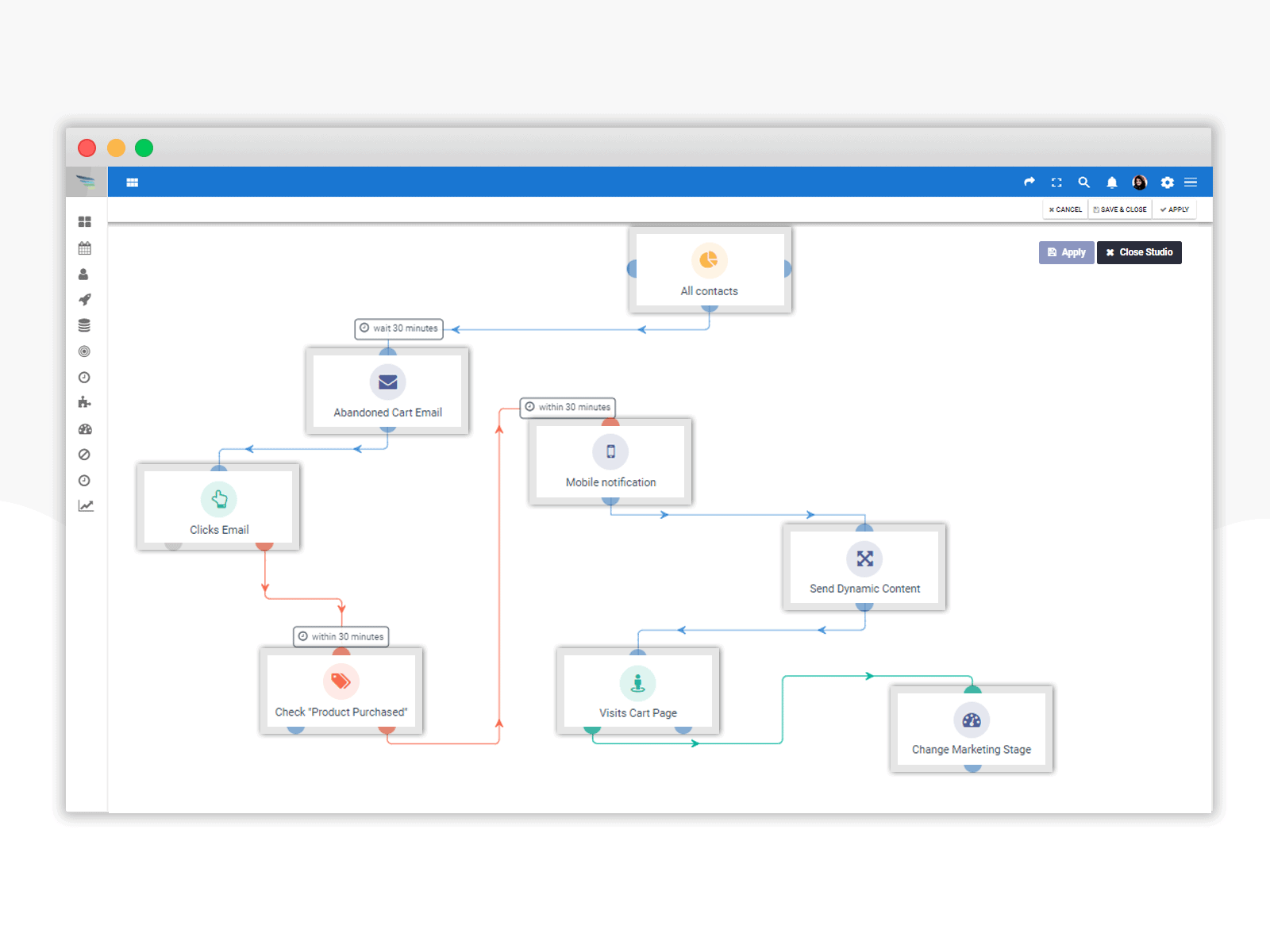Open the user avatar profile menu
Image resolution: width=1270 pixels, height=952 pixels.
point(1139,182)
